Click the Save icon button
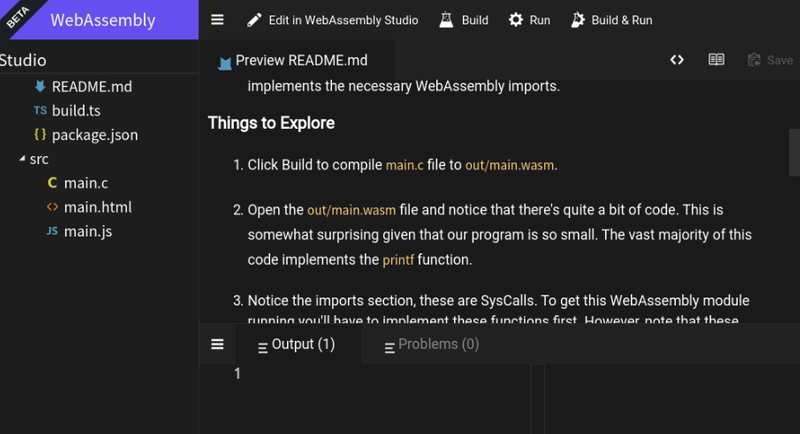The height and width of the screenshot is (434, 800). tap(770, 60)
